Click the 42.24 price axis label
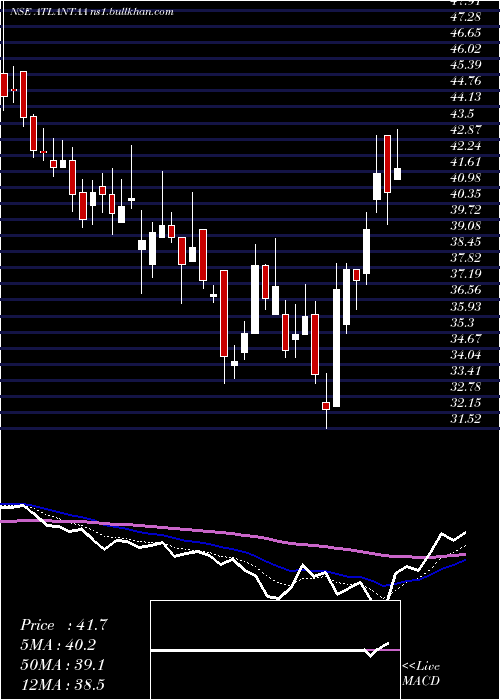Image resolution: width=500 pixels, height=700 pixels. click(x=466, y=146)
